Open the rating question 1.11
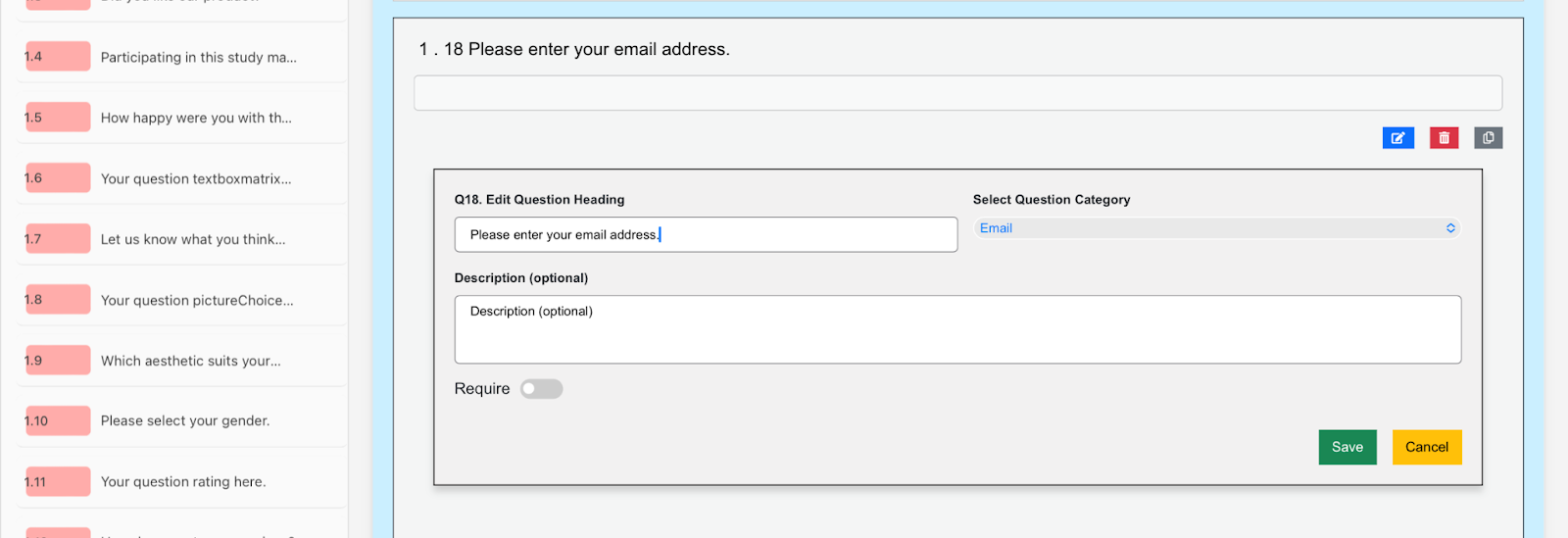 (x=183, y=481)
